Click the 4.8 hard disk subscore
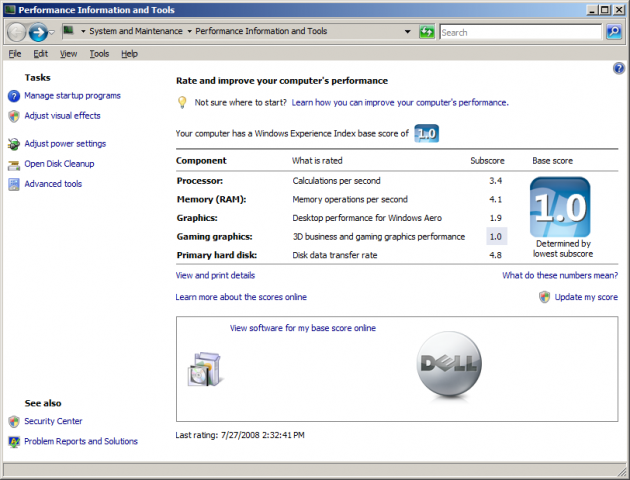This screenshot has width=630, height=480. [495, 255]
